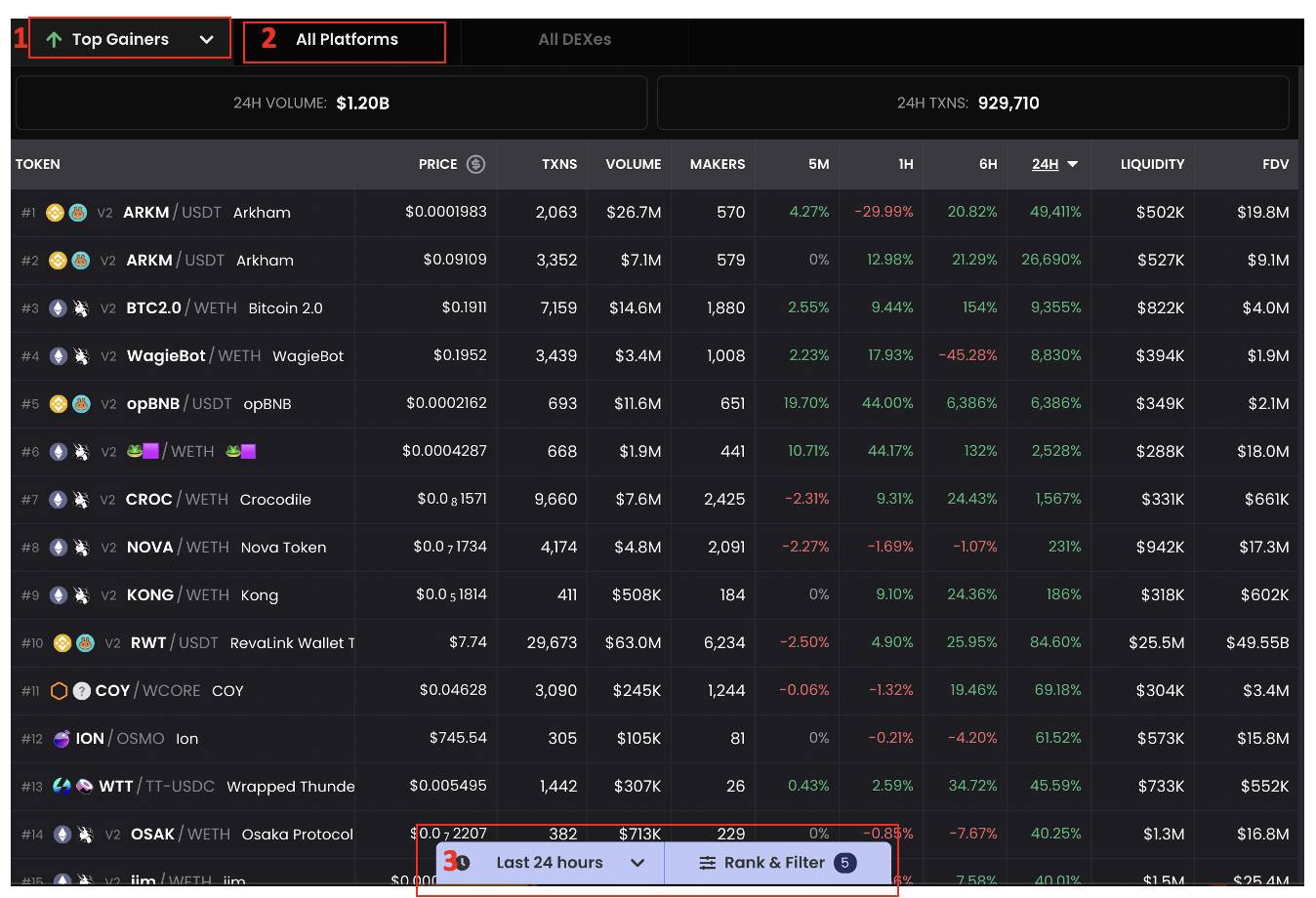Screen dimensions: 1316x898
Task: Click the $63.0M volume in RWT row
Action: tap(633, 643)
